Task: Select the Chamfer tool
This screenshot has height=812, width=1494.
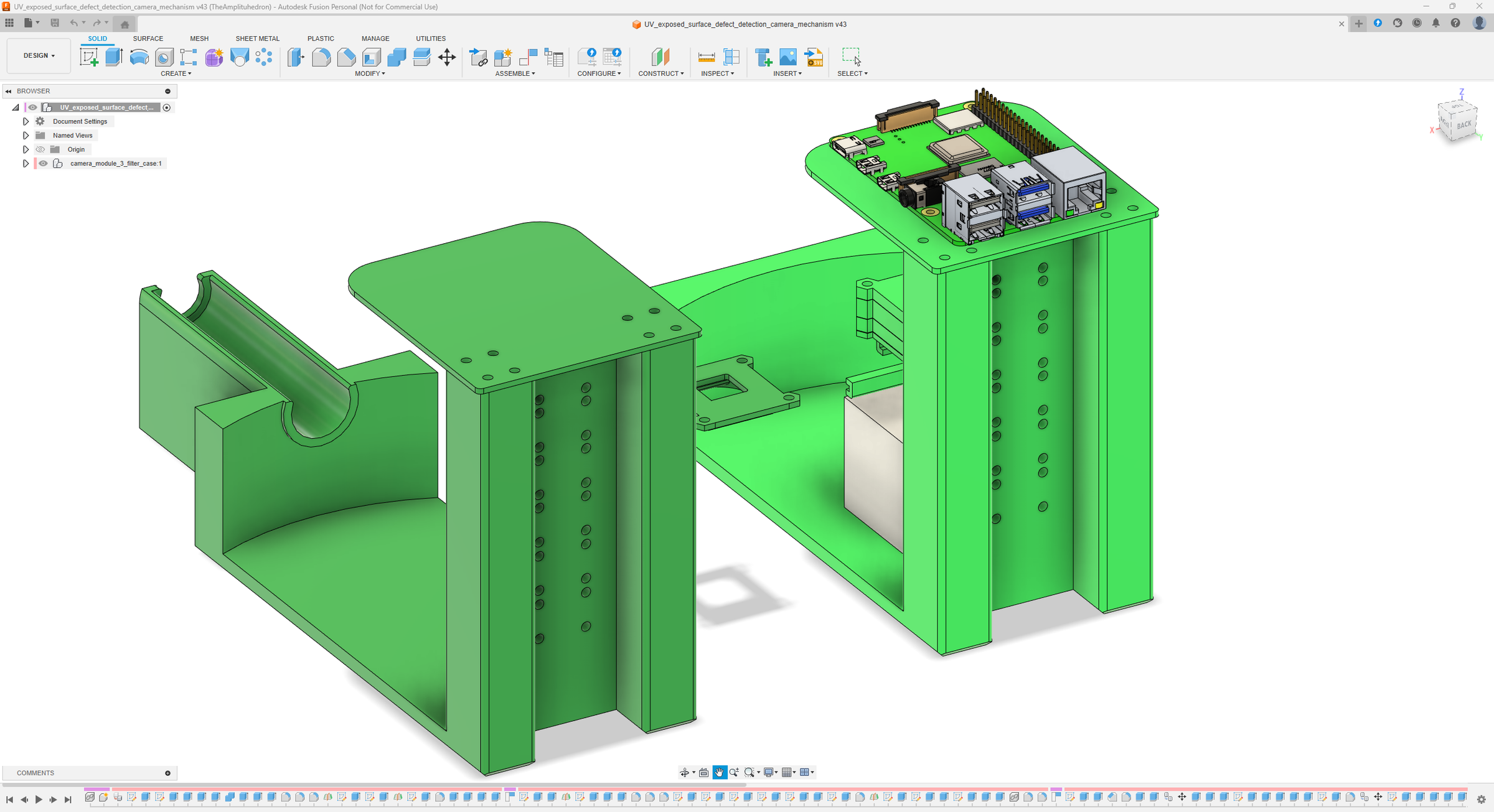Action: 346,57
